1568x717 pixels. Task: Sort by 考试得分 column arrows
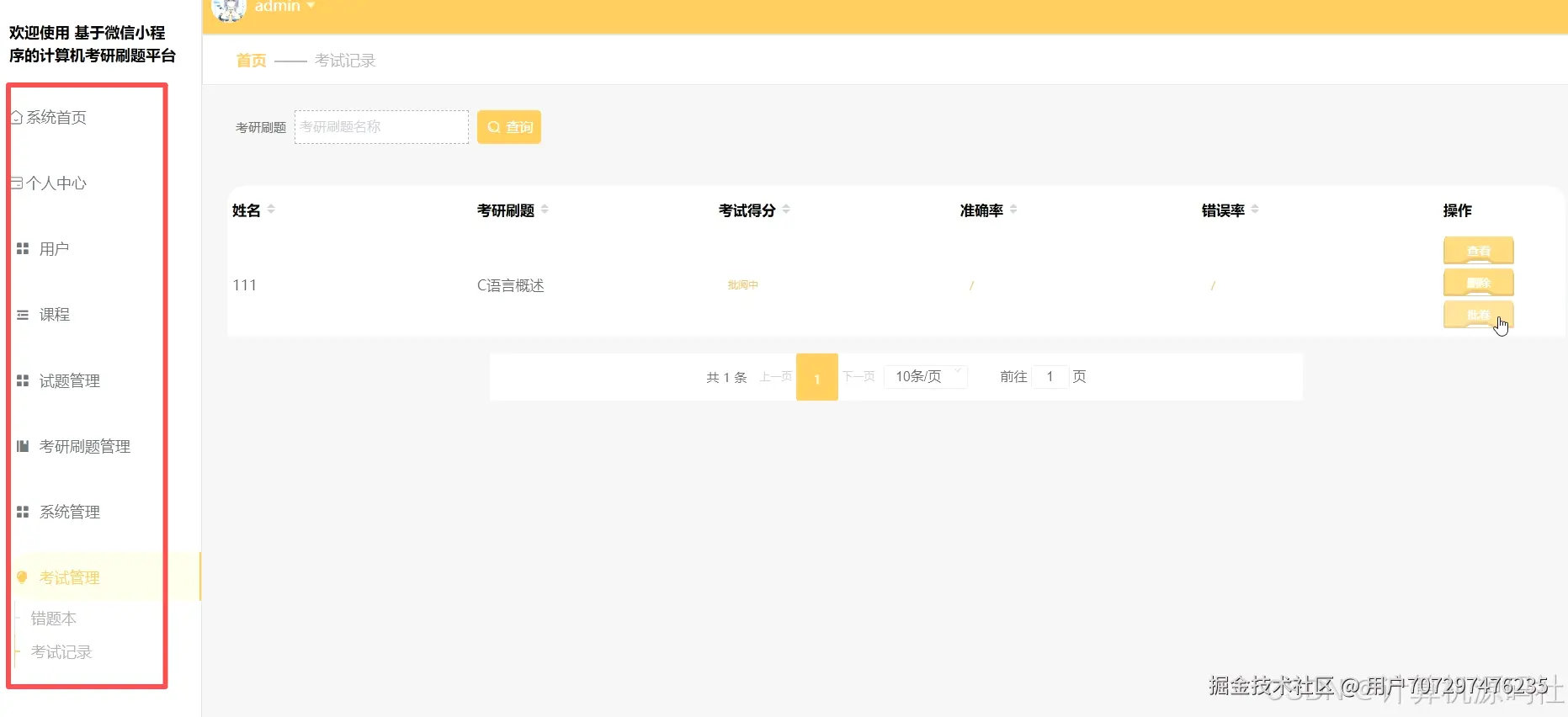[x=786, y=210]
